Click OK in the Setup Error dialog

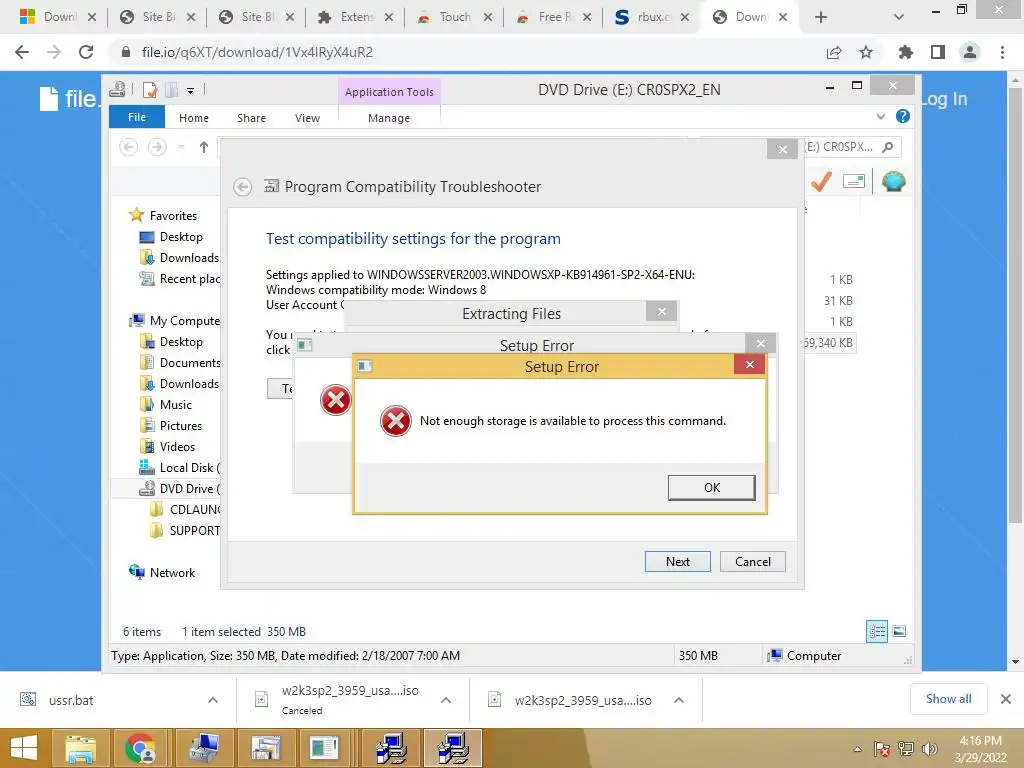pos(711,487)
